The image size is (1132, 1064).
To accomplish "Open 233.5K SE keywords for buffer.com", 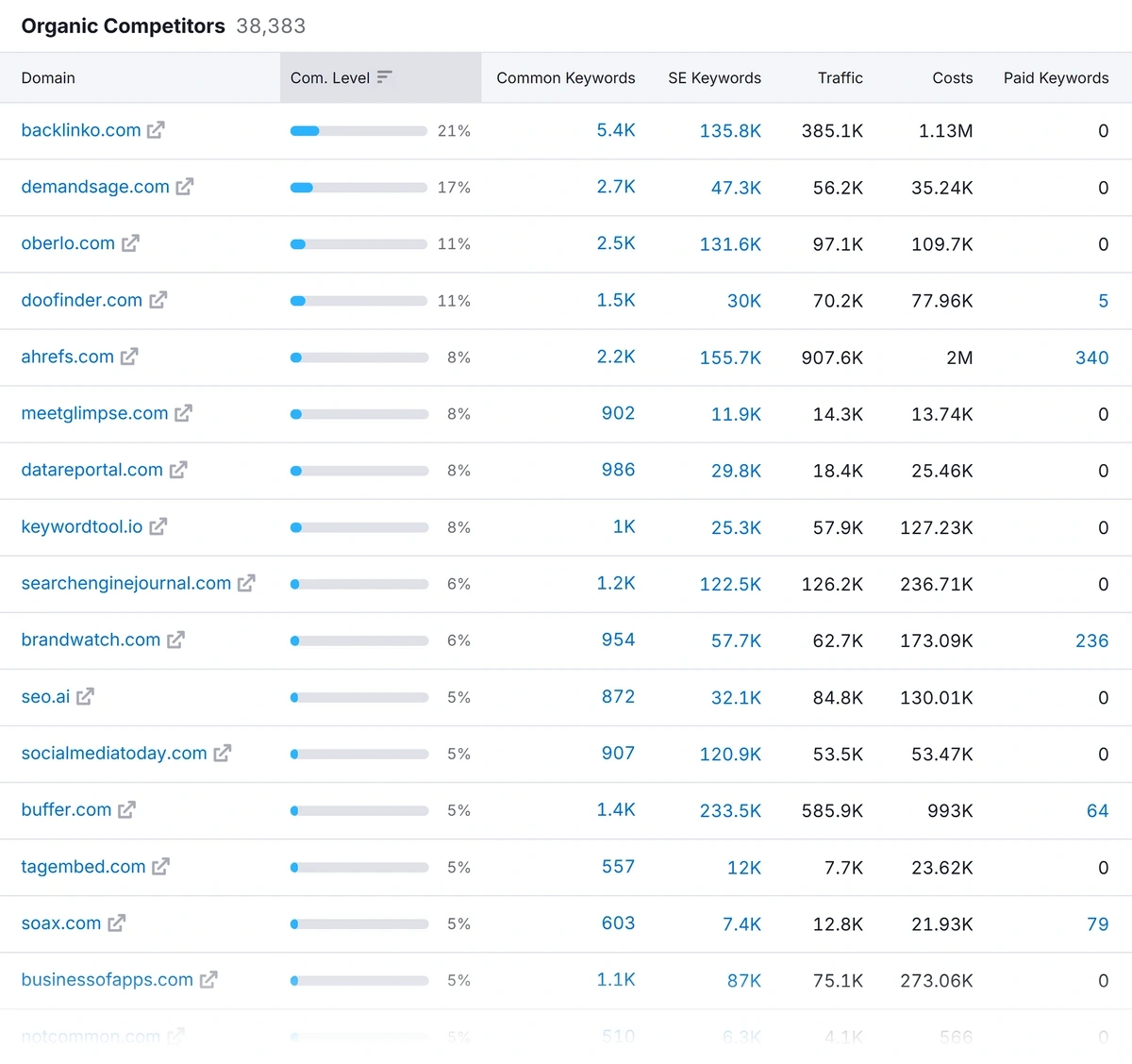I will (x=730, y=809).
